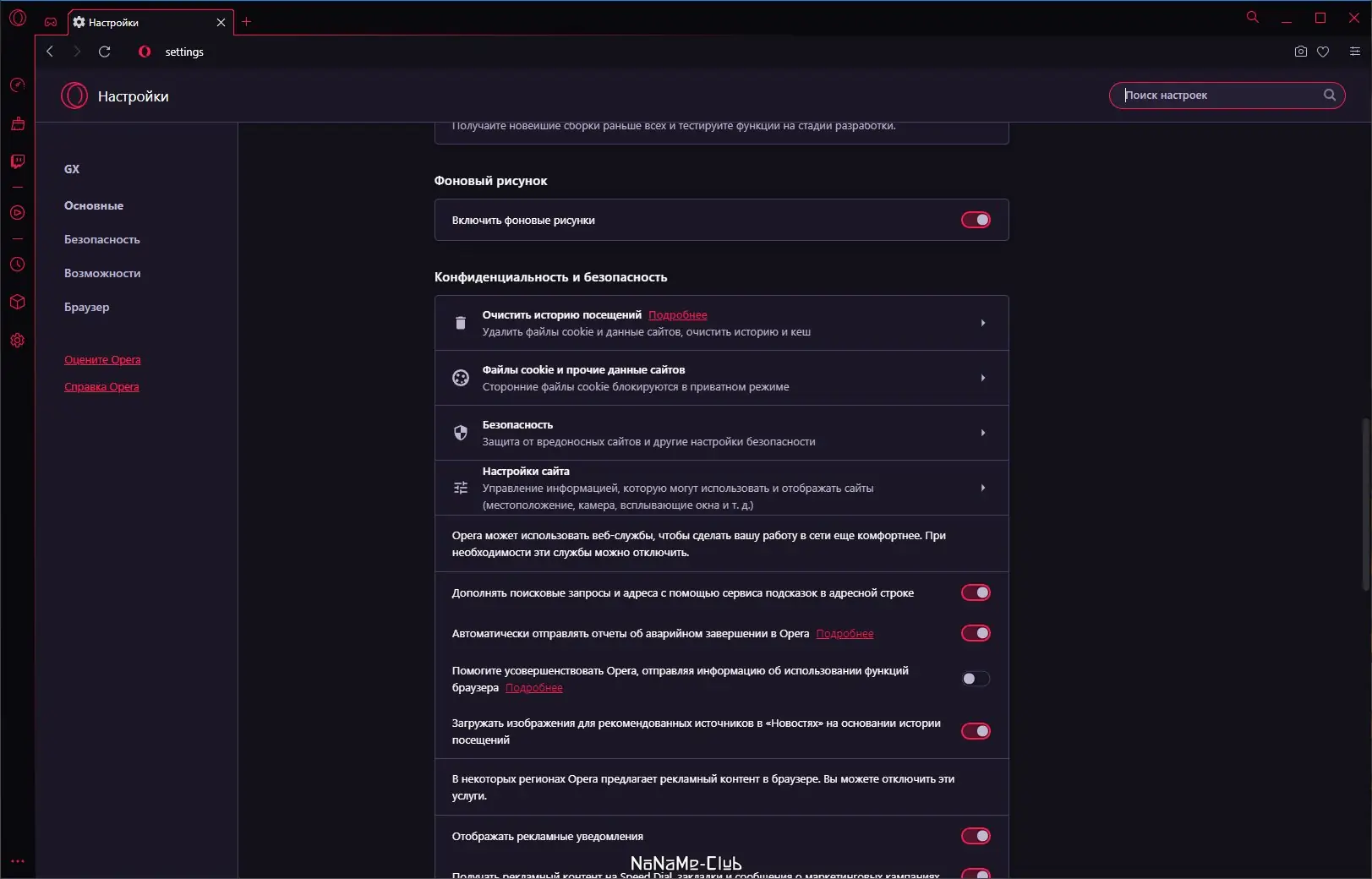Click cookie icon beside Файлы cookie

tap(461, 378)
